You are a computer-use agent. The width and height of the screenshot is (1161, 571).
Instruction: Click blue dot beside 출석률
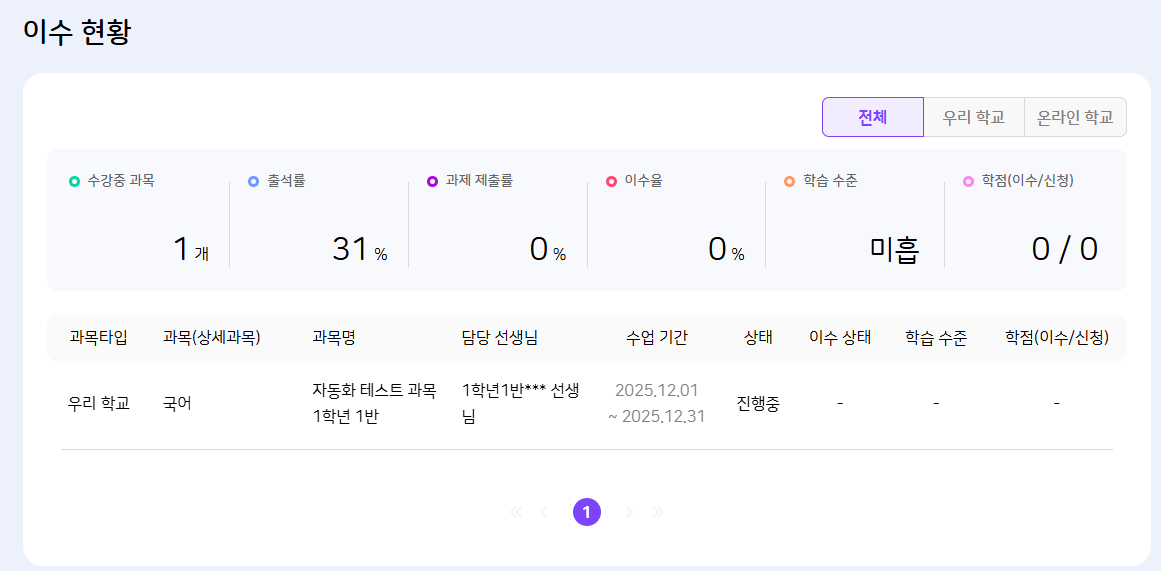tap(253, 181)
